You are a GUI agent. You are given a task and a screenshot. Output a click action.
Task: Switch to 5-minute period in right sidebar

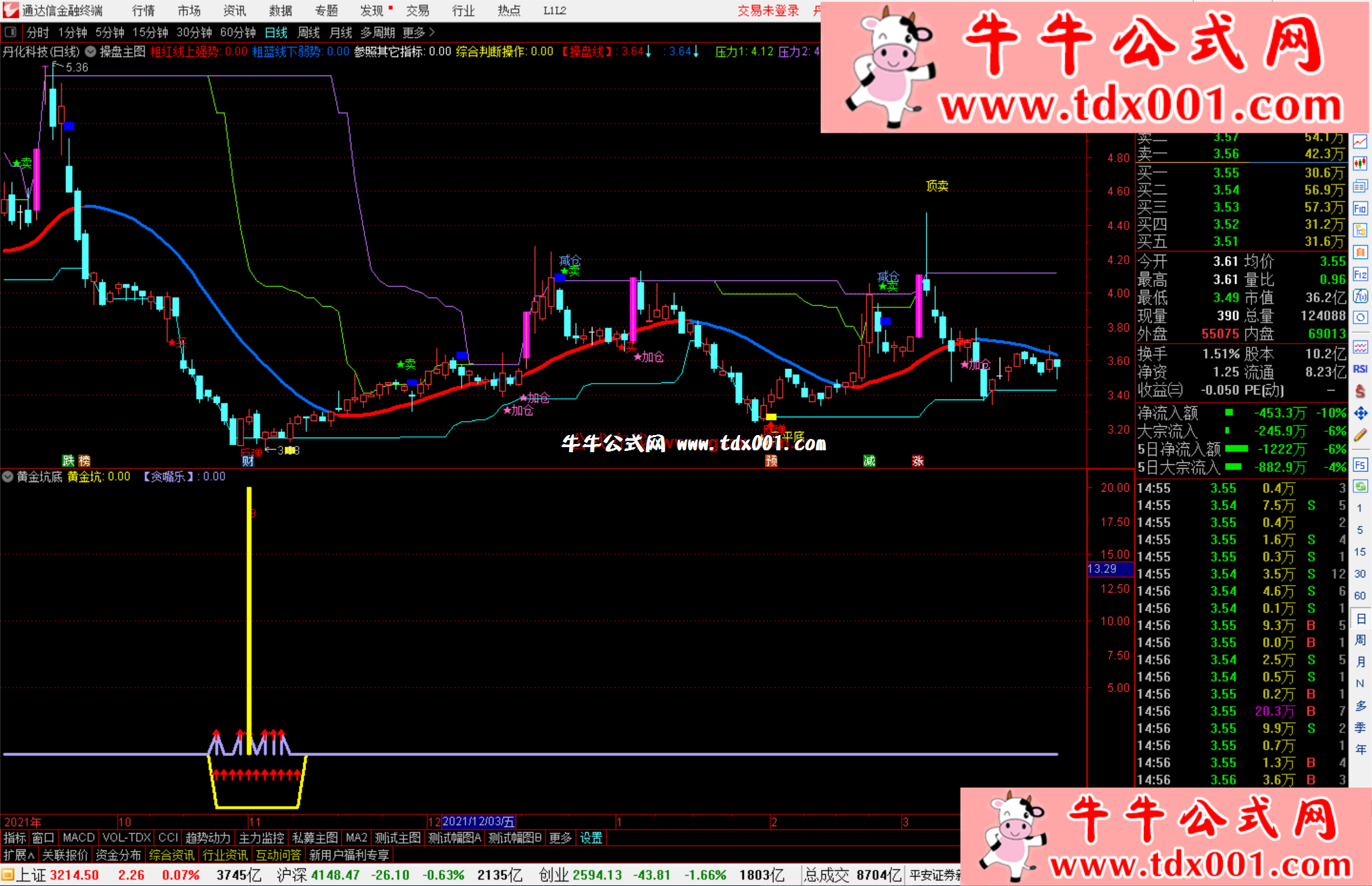tap(1359, 530)
